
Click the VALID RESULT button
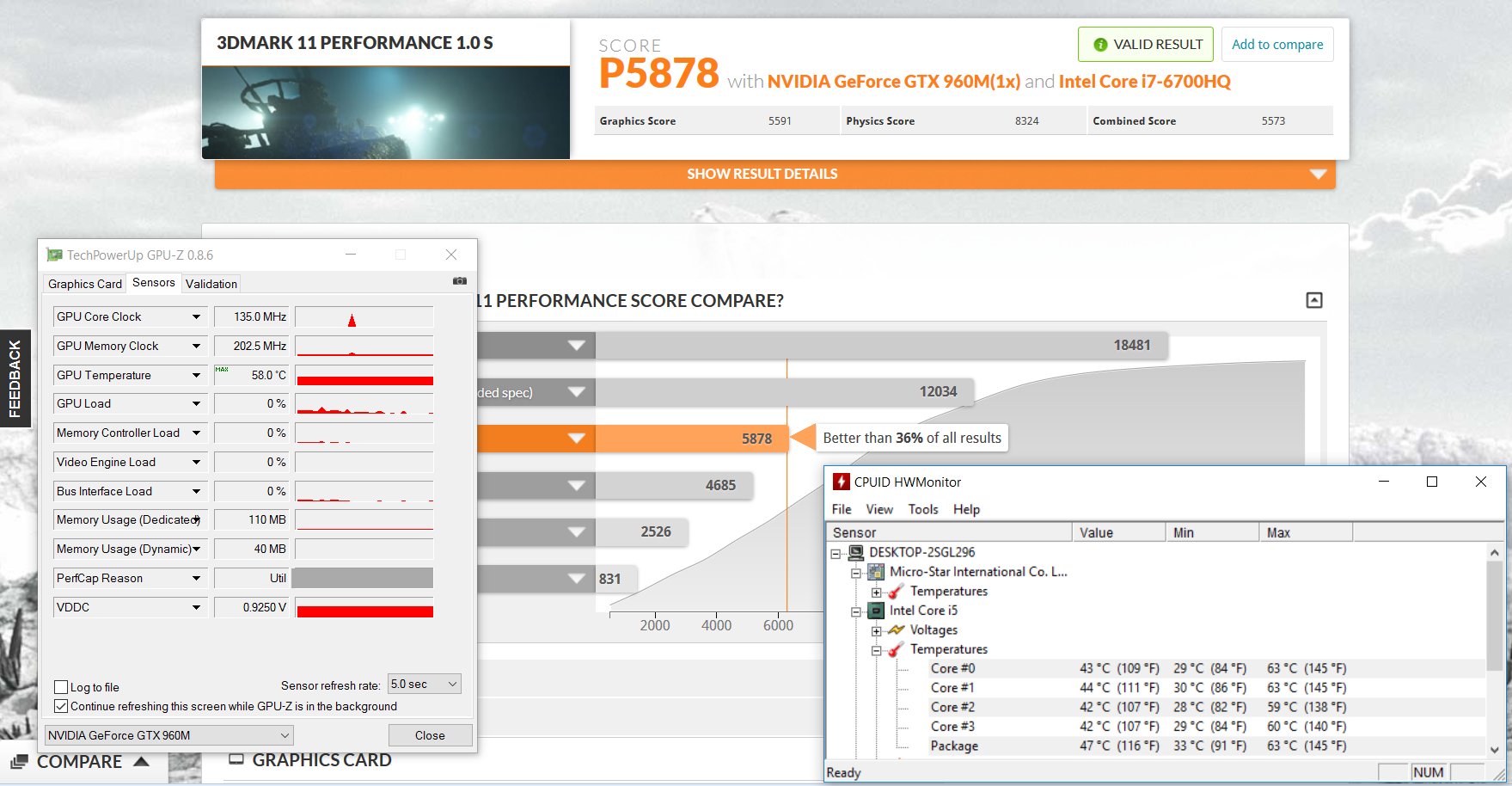pos(1146,45)
